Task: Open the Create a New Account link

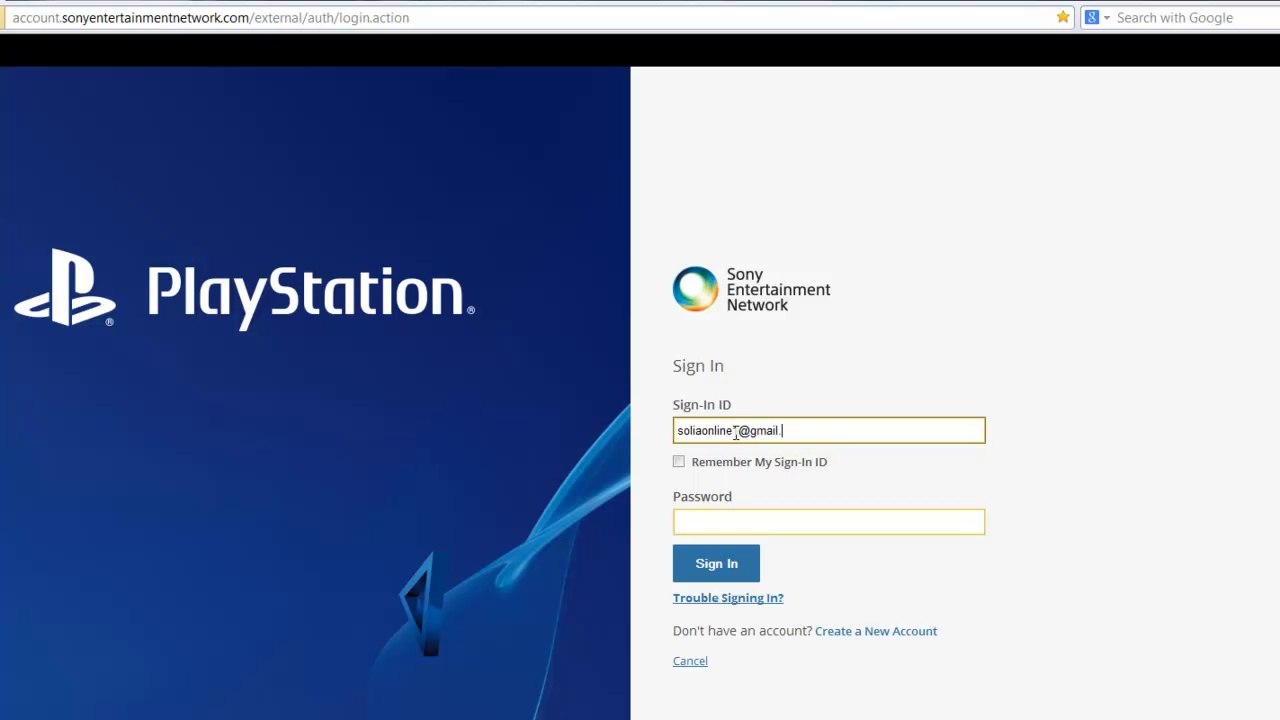Action: (x=876, y=631)
